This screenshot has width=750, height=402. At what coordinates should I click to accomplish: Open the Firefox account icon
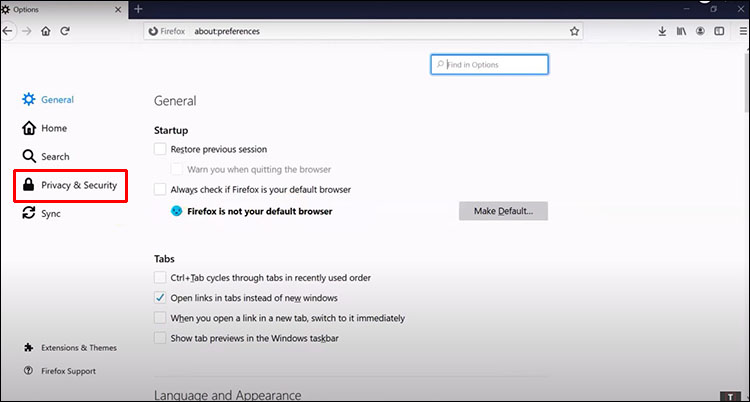(x=700, y=31)
